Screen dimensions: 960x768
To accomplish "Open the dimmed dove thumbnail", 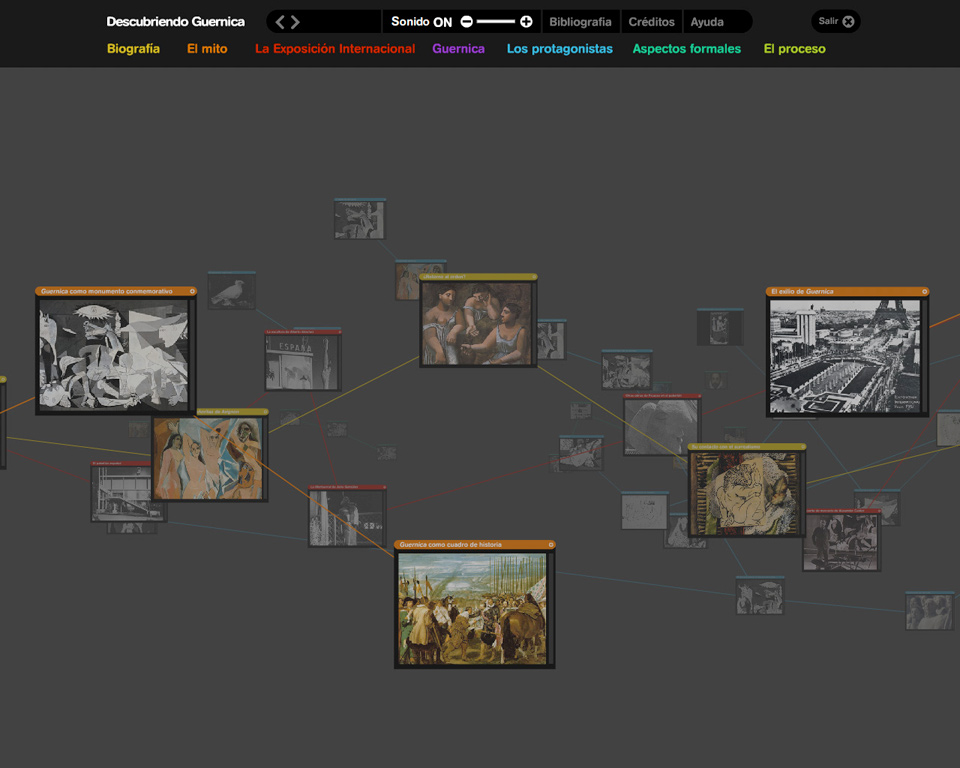I will click(x=231, y=291).
